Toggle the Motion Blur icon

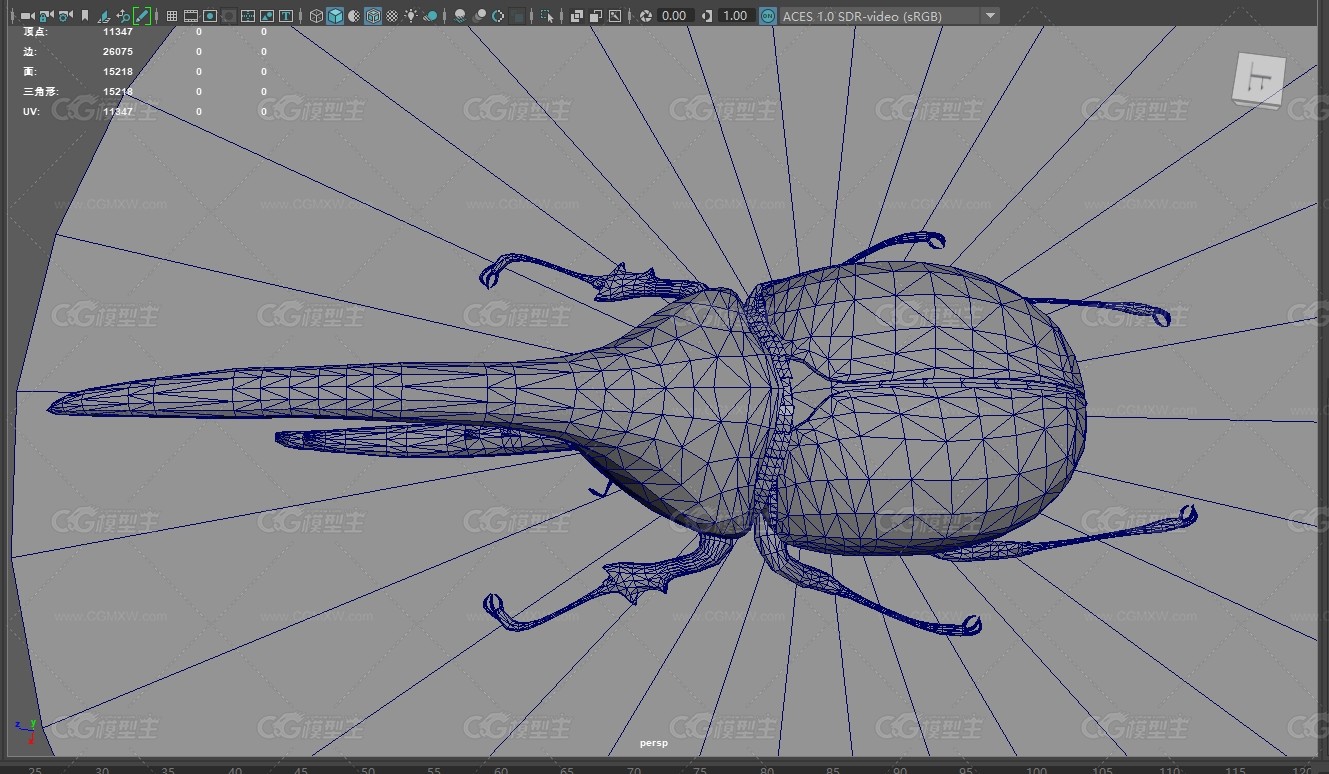[x=479, y=16]
